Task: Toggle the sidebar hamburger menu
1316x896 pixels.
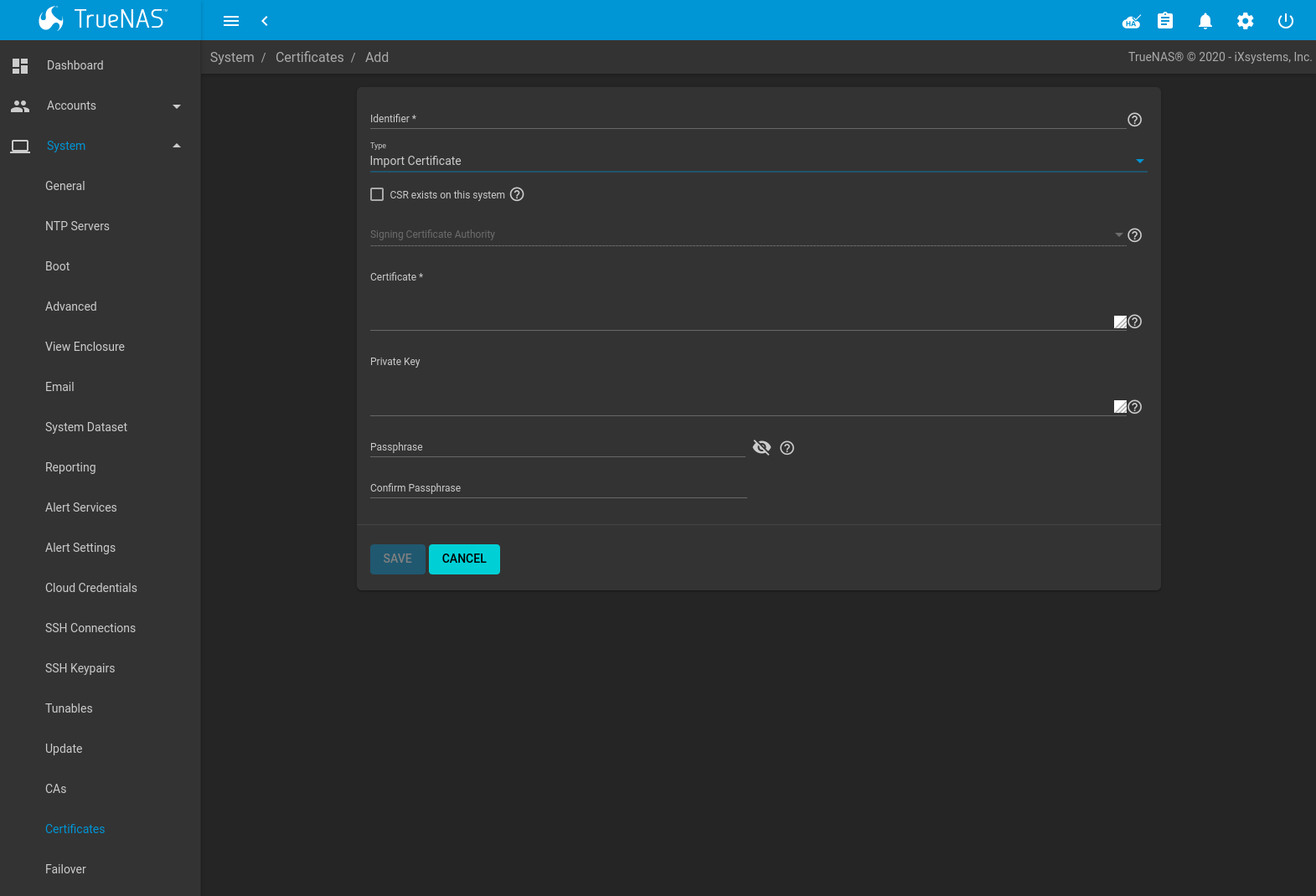Action: (x=231, y=21)
